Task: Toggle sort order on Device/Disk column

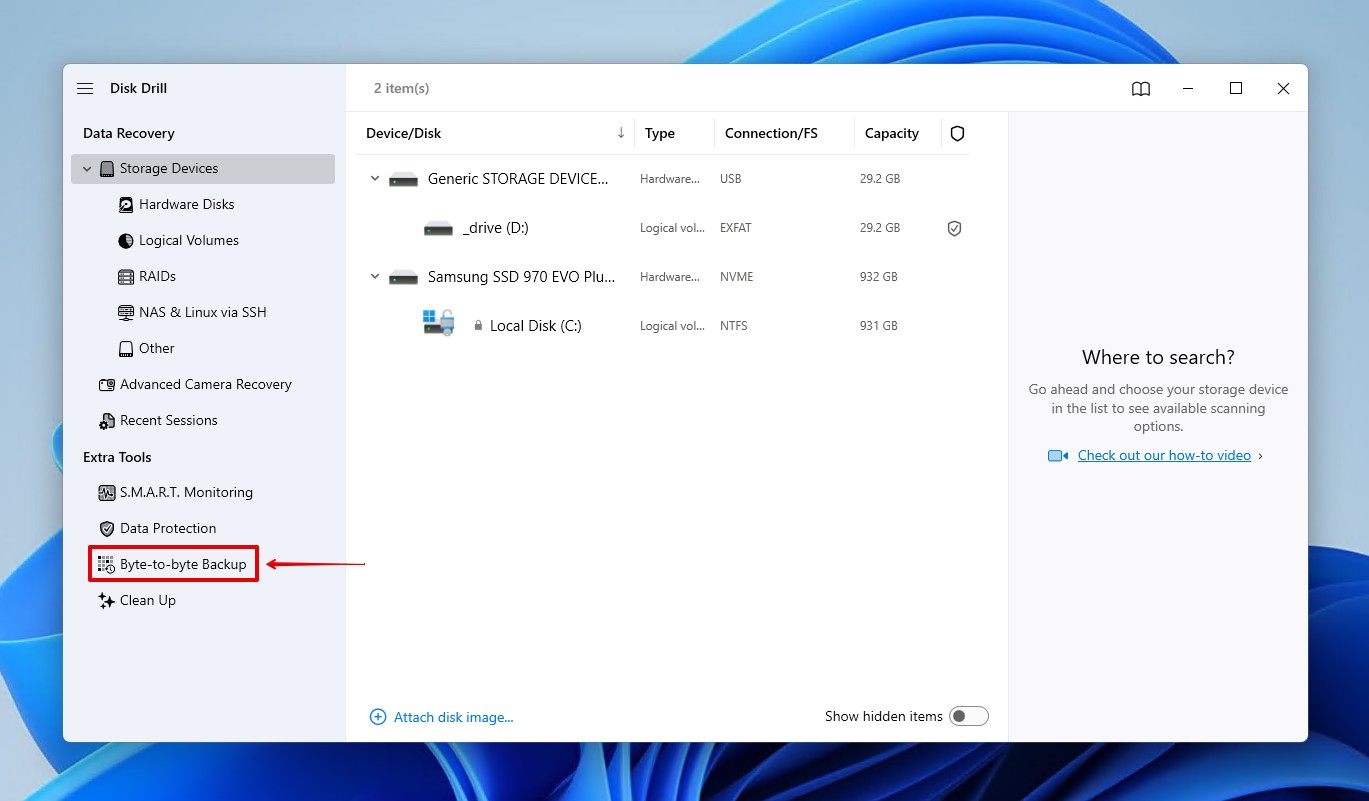Action: [x=621, y=132]
